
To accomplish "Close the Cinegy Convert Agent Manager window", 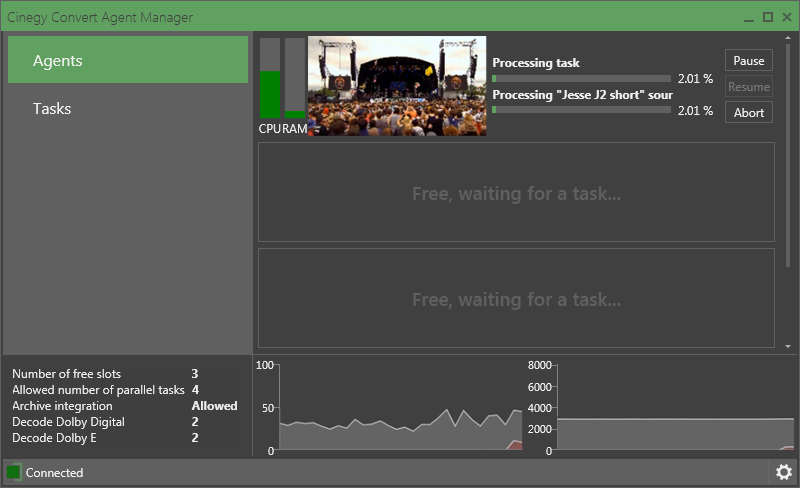I will point(787,17).
